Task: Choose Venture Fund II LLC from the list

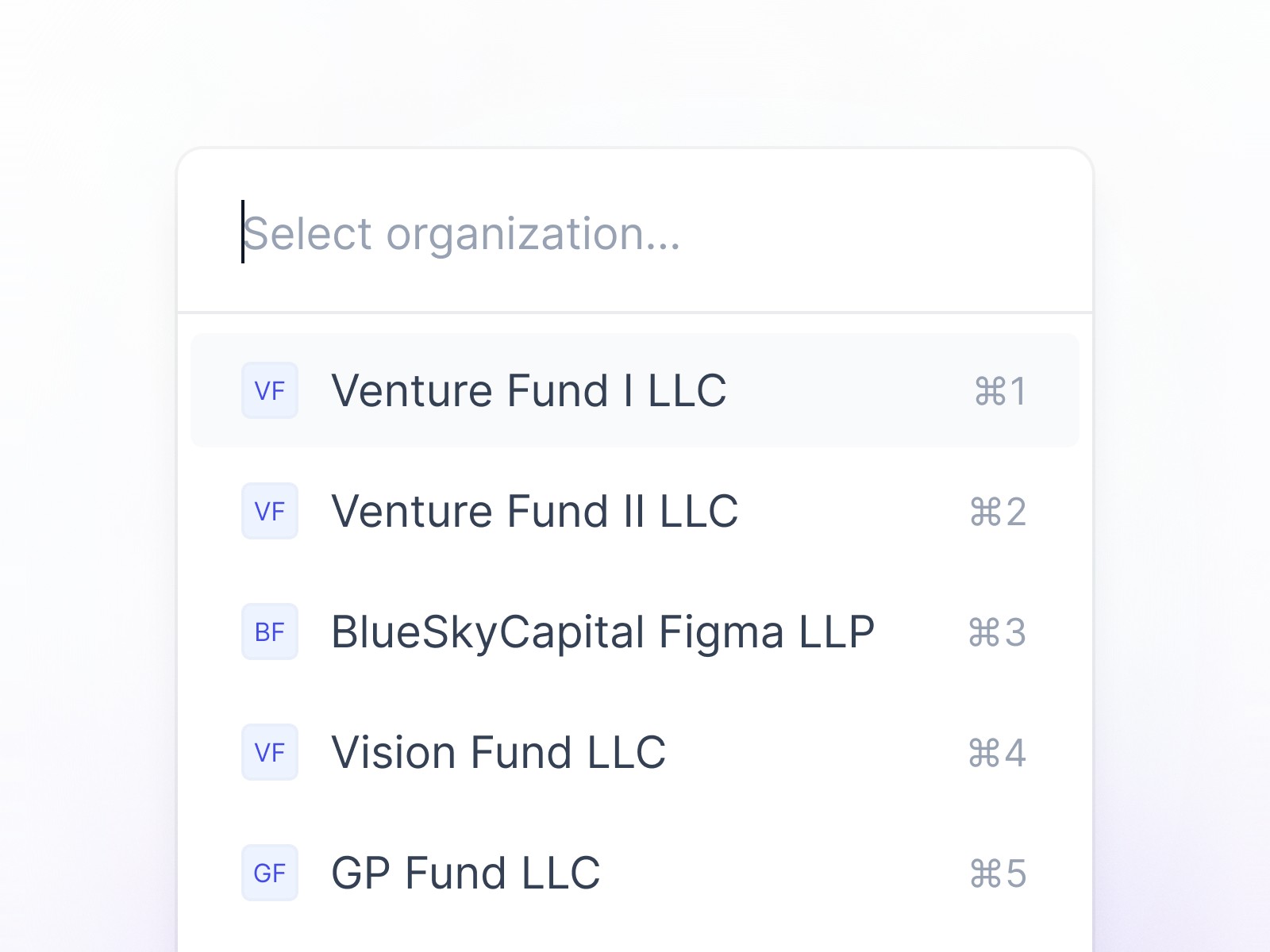Action: [x=534, y=511]
